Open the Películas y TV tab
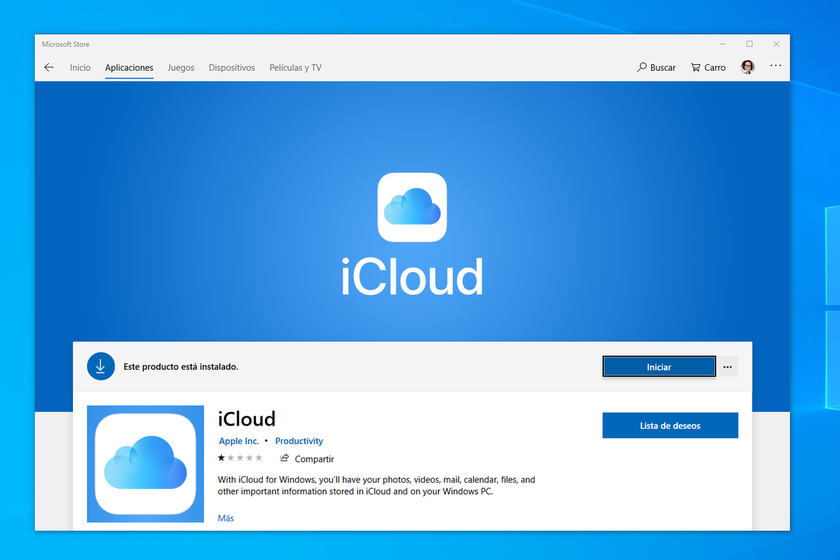The height and width of the screenshot is (560, 840). tap(295, 68)
